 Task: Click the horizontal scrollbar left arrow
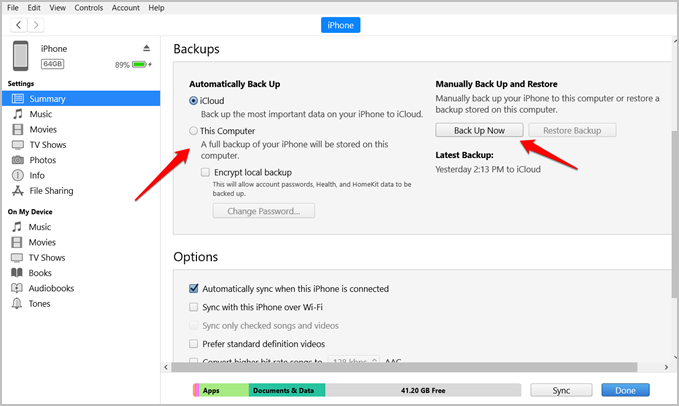click(x=166, y=367)
